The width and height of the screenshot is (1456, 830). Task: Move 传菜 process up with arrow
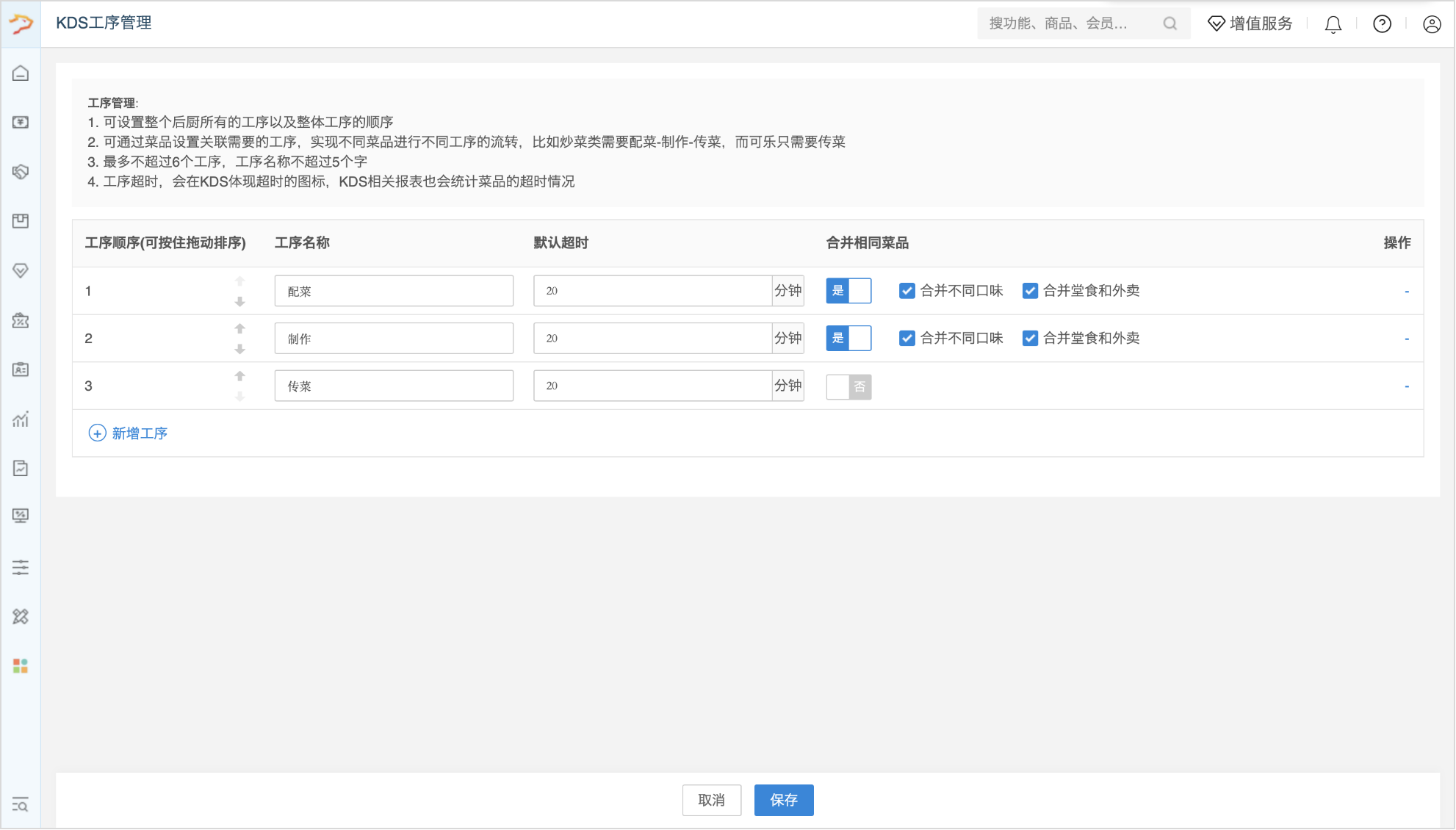239,376
